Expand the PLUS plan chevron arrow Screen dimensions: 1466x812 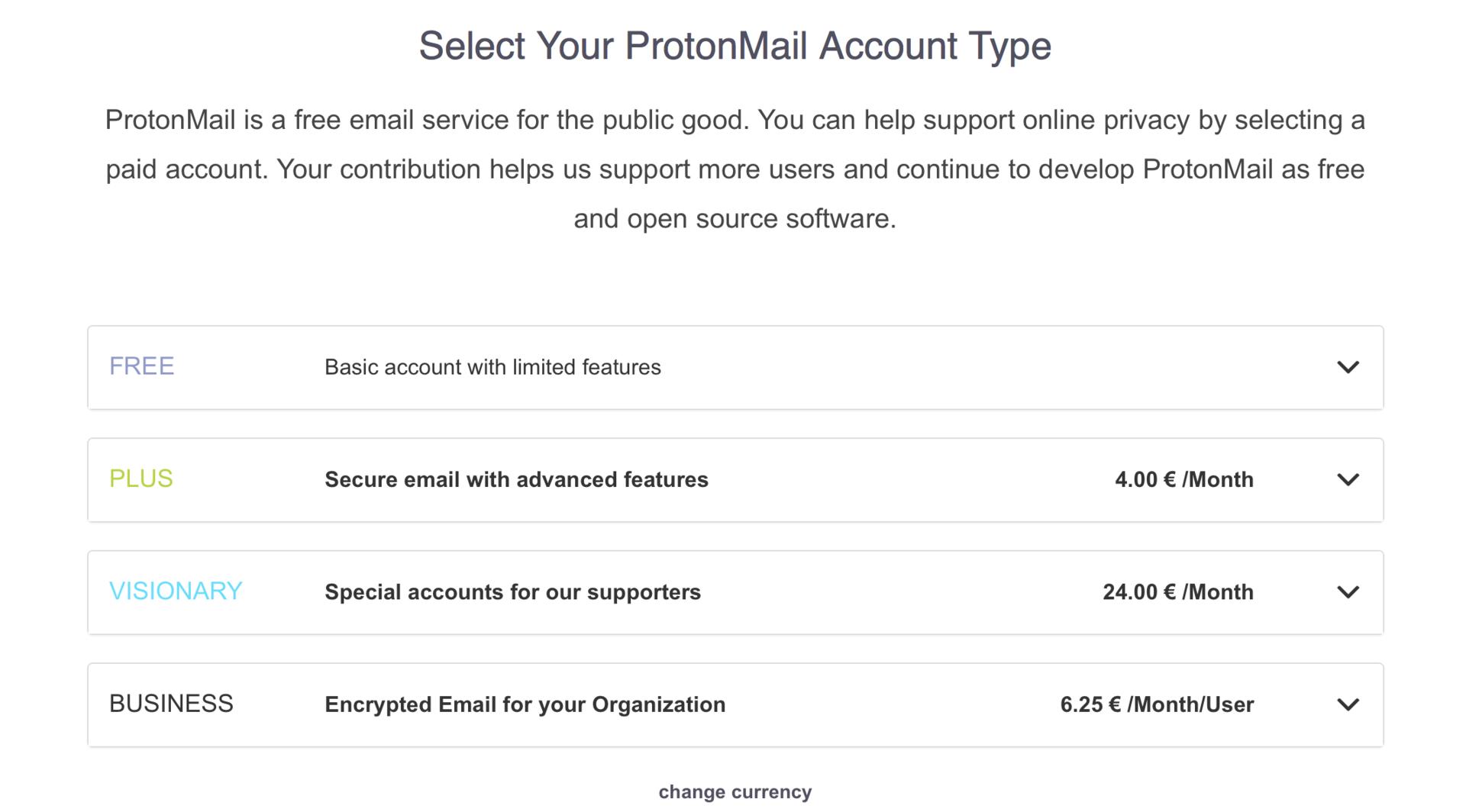[1348, 479]
